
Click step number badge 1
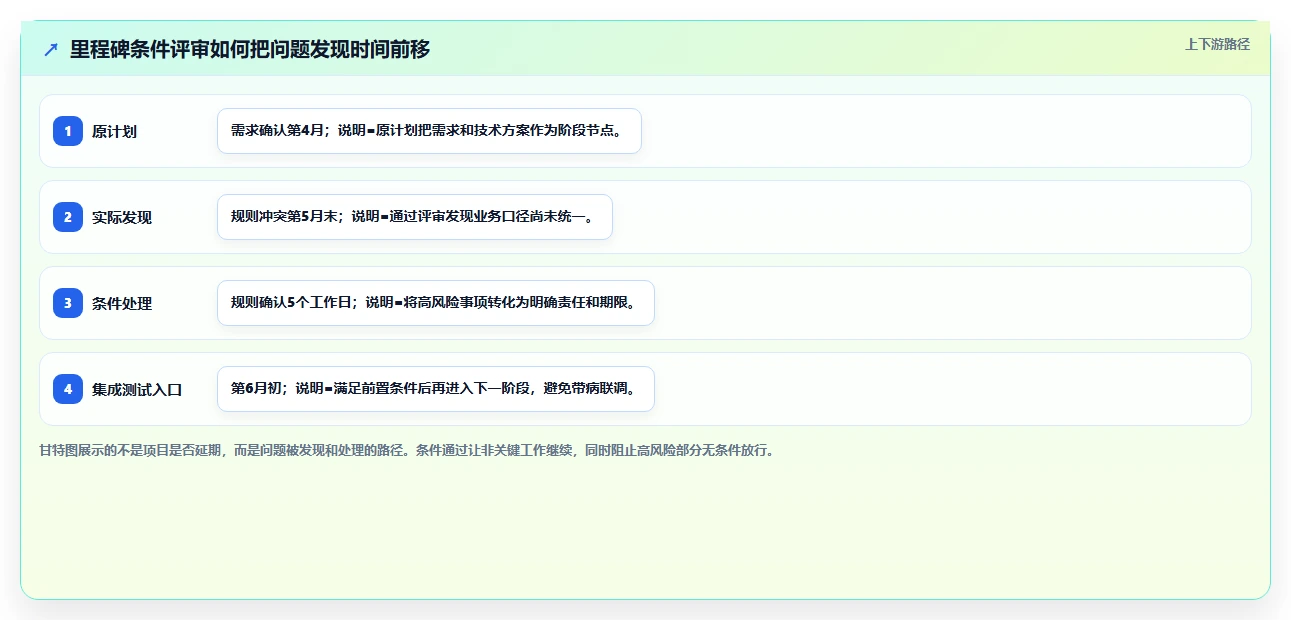click(68, 131)
